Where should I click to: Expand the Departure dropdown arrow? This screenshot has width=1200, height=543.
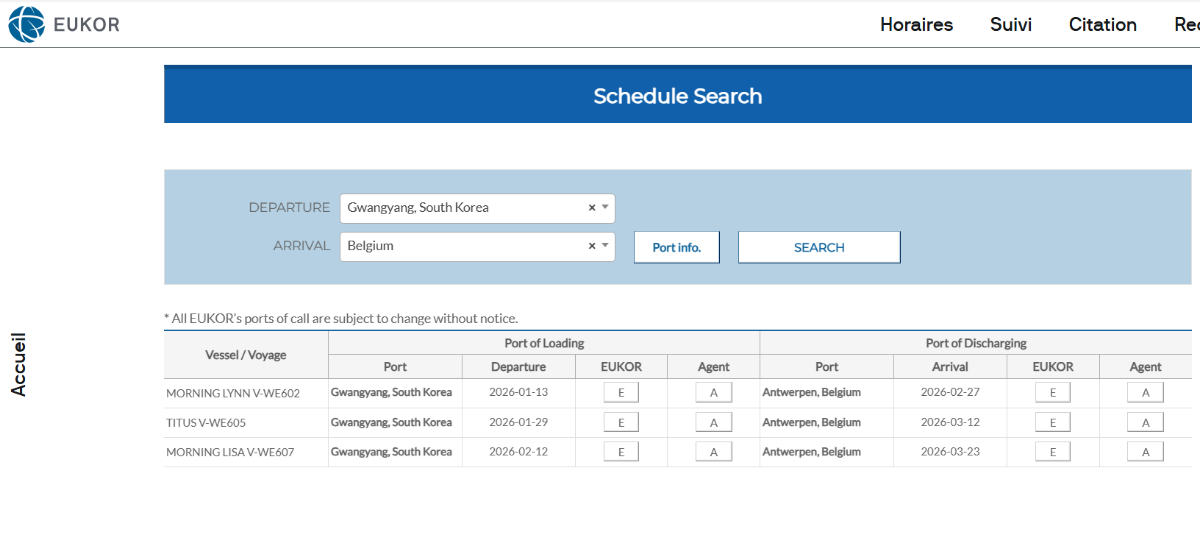click(605, 208)
